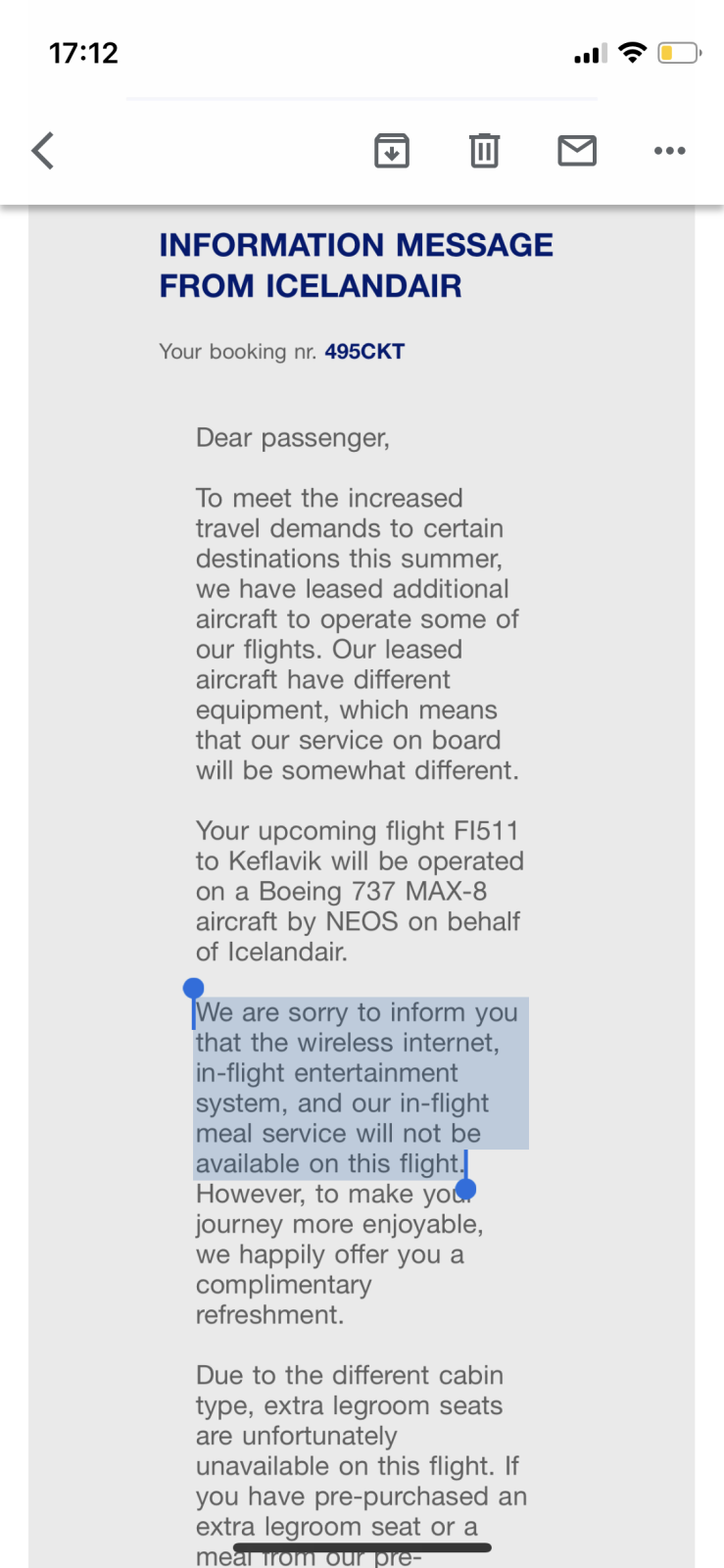Mark the message unread via the envelope icon
The height and width of the screenshot is (1568, 724).
pyautogui.click(x=577, y=151)
